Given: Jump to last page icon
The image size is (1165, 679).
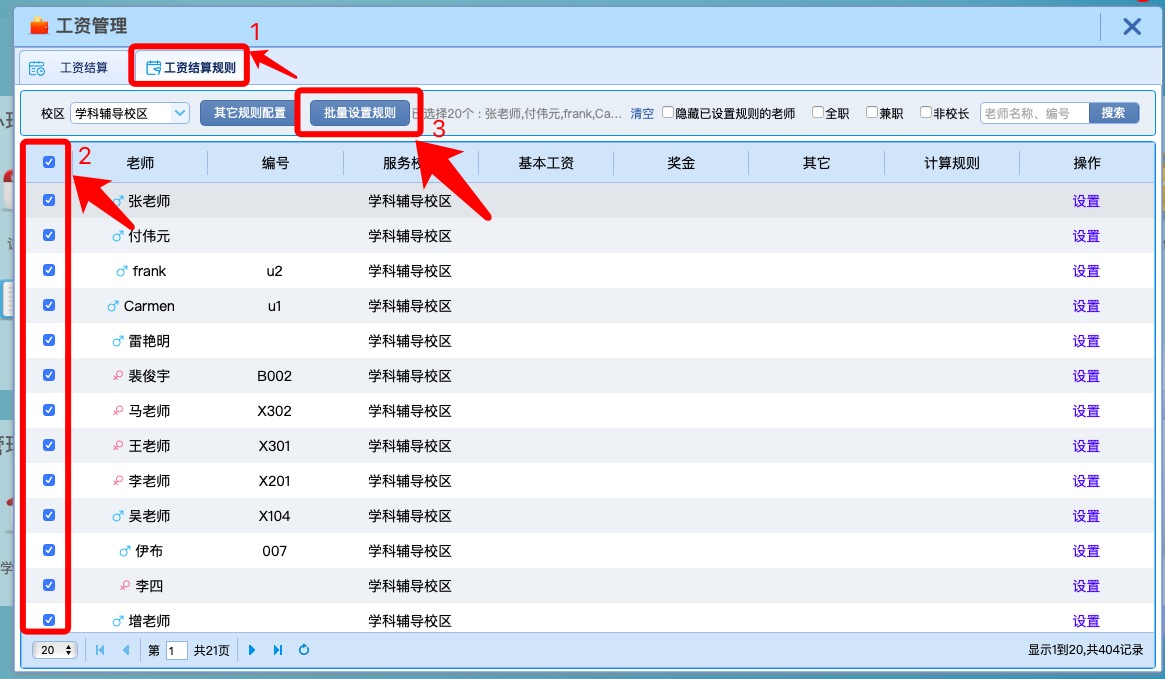Looking at the screenshot, I should [x=278, y=650].
